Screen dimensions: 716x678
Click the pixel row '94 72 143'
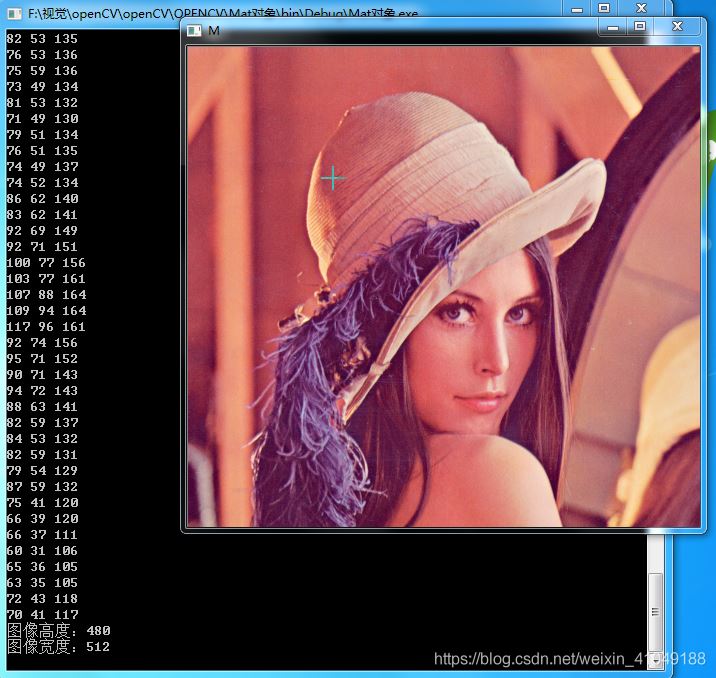pyautogui.click(x=42, y=391)
